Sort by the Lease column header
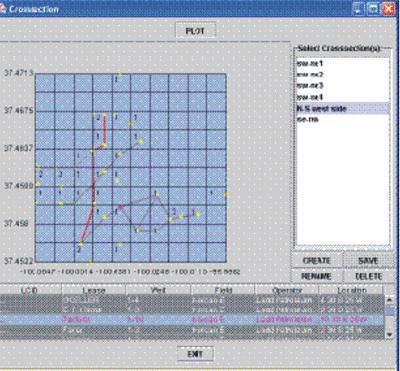This screenshot has width=400, height=371. pos(94,290)
